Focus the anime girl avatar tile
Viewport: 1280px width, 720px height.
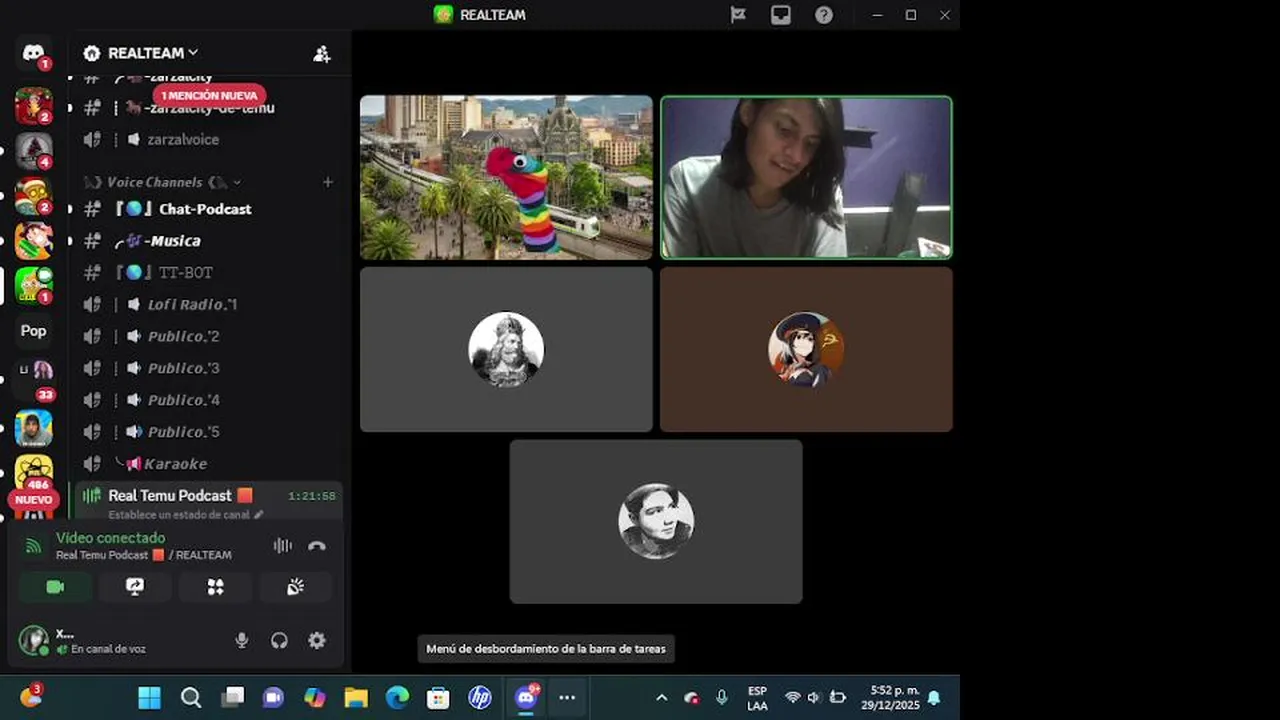pyautogui.click(x=806, y=349)
